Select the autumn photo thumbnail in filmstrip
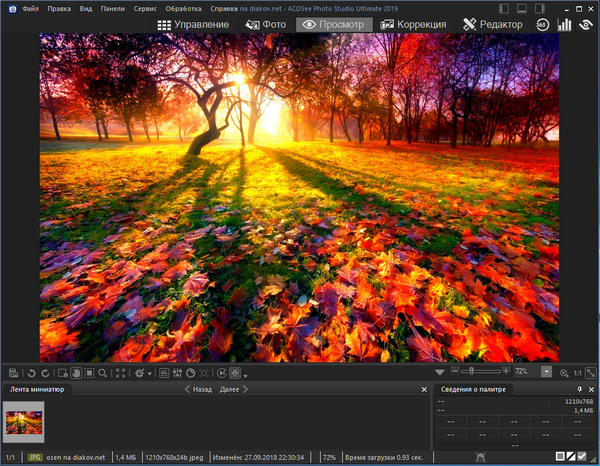Image resolution: width=600 pixels, height=466 pixels. coord(24,422)
